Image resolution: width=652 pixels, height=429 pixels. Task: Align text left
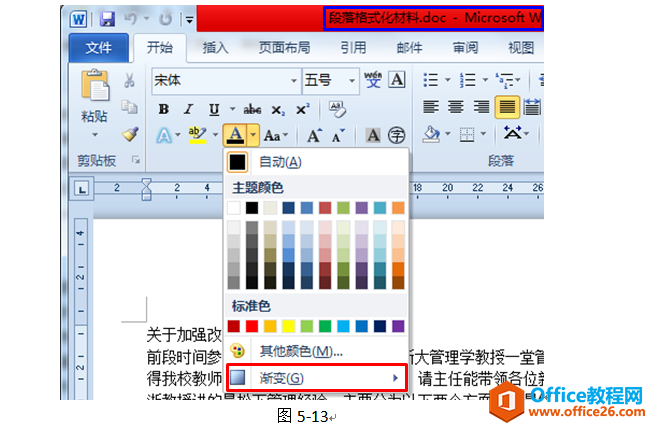click(x=431, y=107)
